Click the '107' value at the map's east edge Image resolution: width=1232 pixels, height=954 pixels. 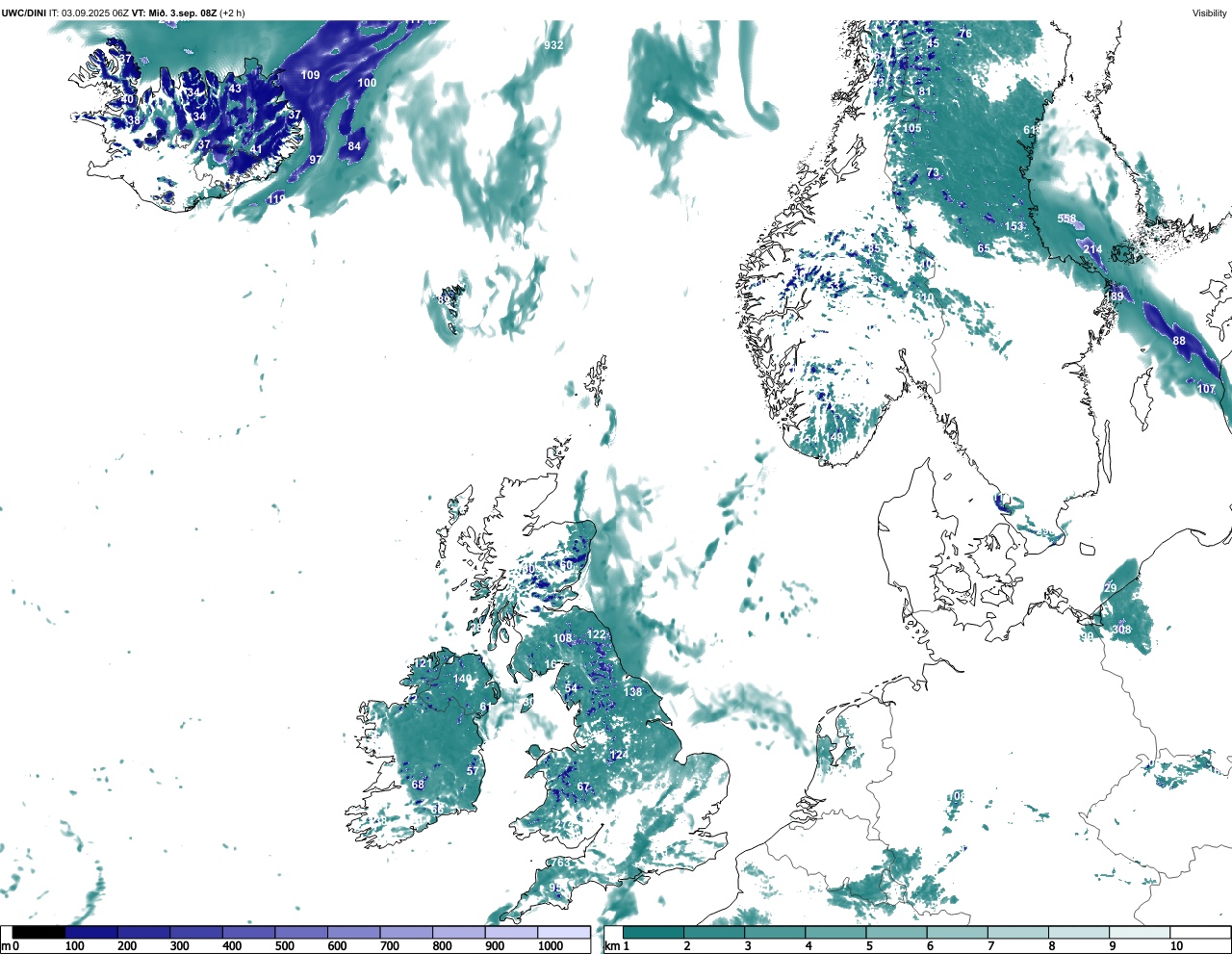(1206, 389)
